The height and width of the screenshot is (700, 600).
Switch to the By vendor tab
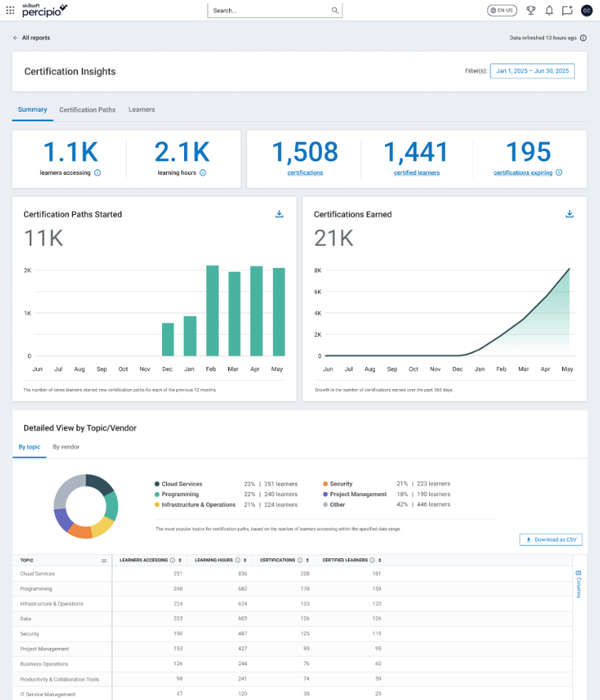pyautogui.click(x=66, y=447)
